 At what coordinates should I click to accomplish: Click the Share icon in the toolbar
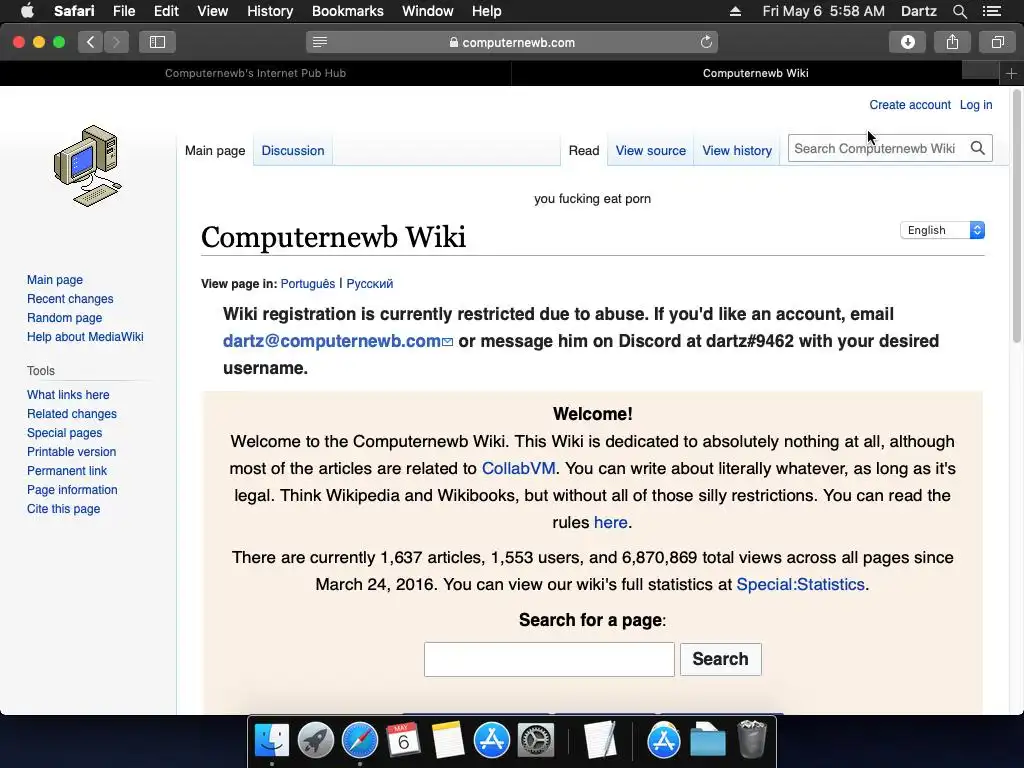coord(952,42)
